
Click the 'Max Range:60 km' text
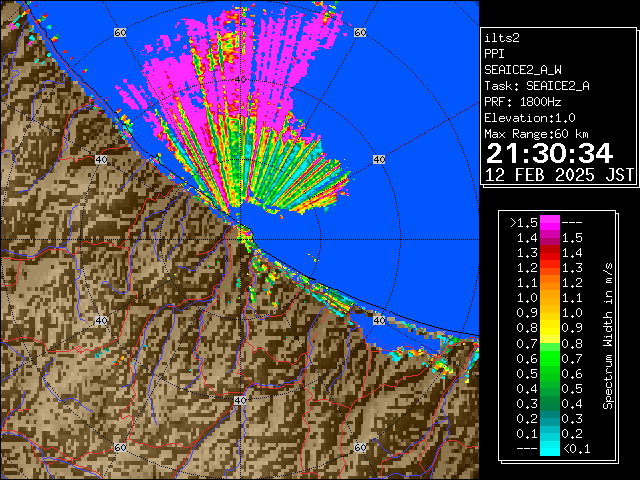(536, 134)
